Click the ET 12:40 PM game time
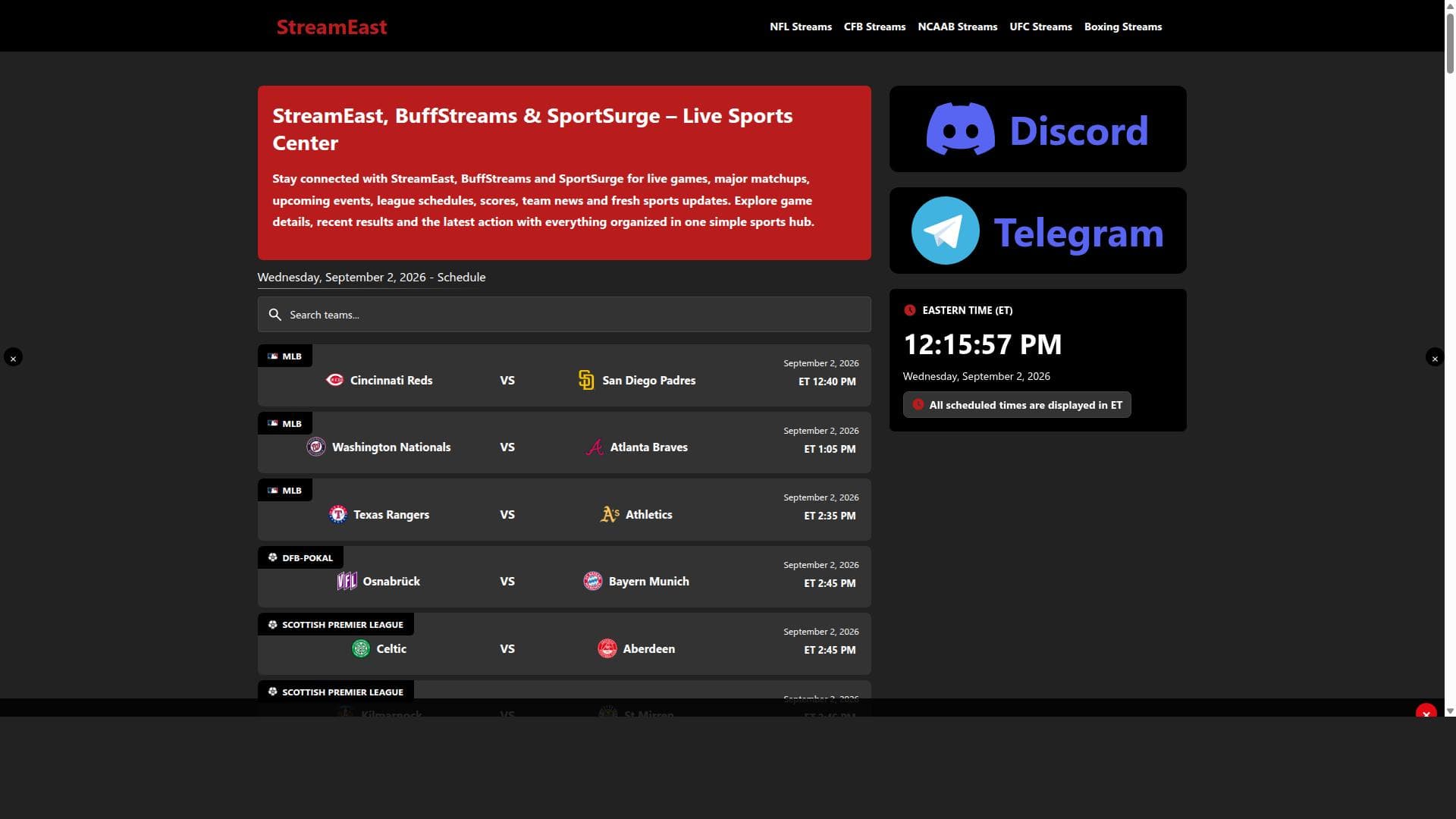The width and height of the screenshot is (1456, 819). 827,381
